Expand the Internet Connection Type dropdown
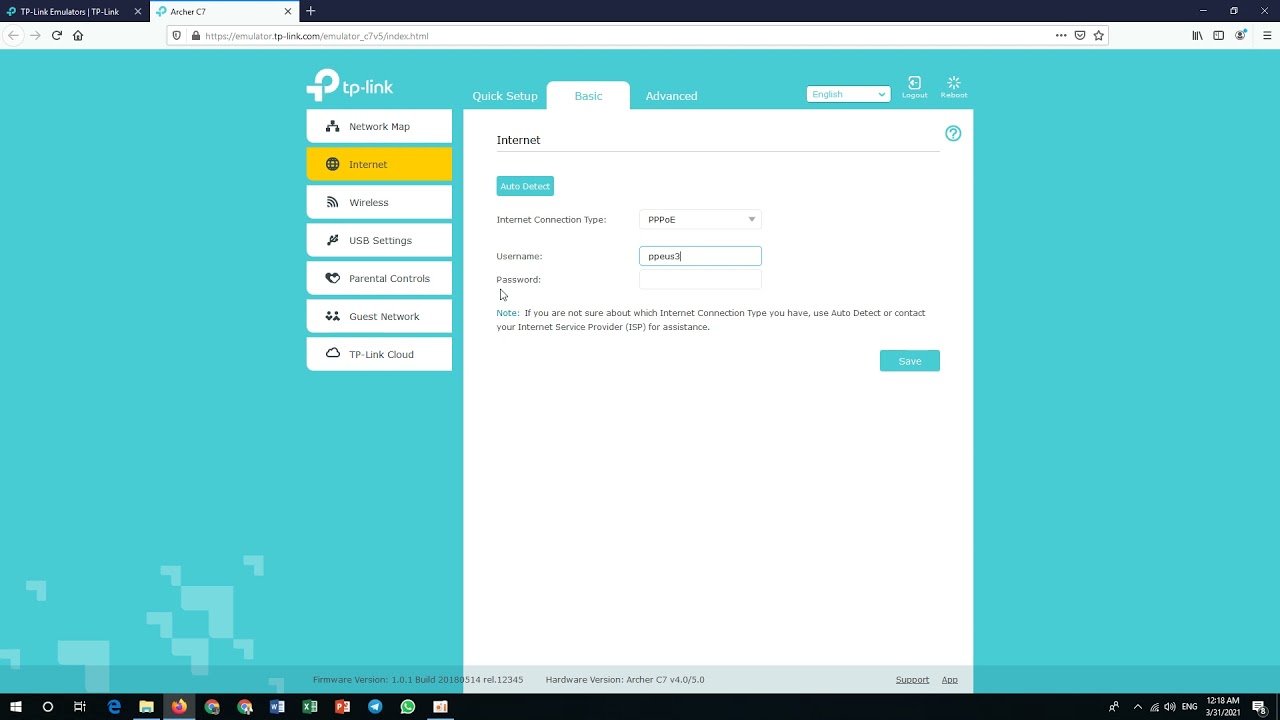1280x720 pixels. coord(700,219)
